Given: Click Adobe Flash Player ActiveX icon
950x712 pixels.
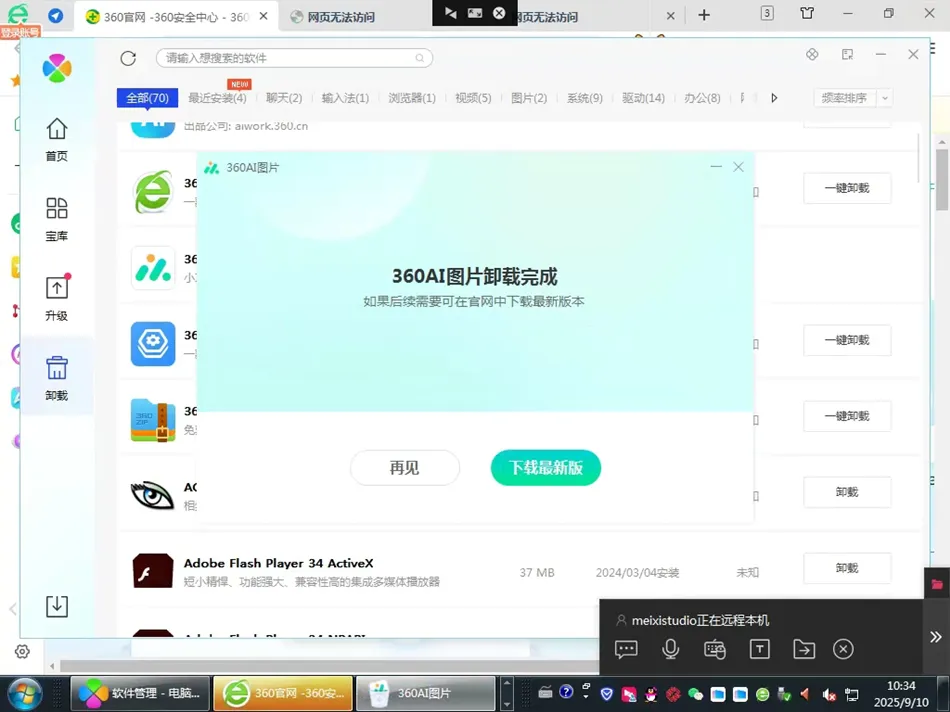Looking at the screenshot, I should pos(153,570).
